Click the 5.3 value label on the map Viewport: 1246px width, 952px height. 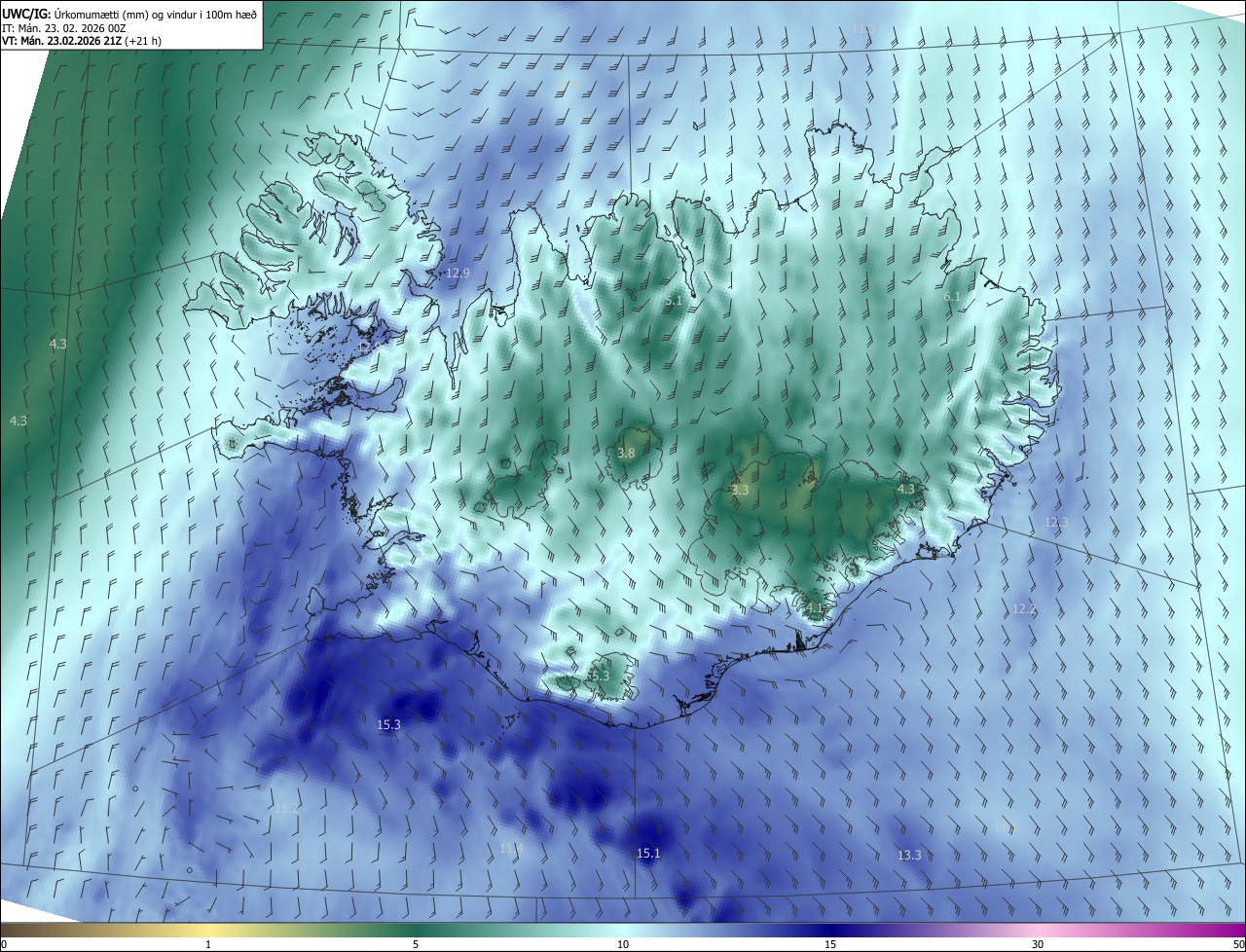(x=600, y=676)
